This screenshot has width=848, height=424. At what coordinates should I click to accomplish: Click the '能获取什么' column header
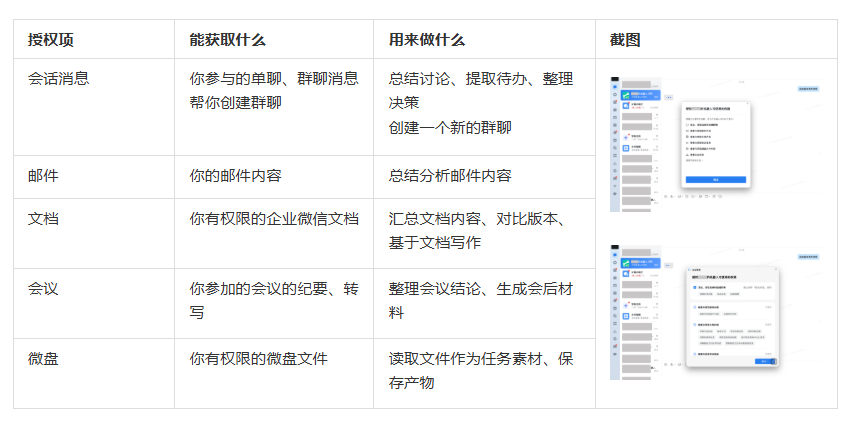(x=274, y=39)
